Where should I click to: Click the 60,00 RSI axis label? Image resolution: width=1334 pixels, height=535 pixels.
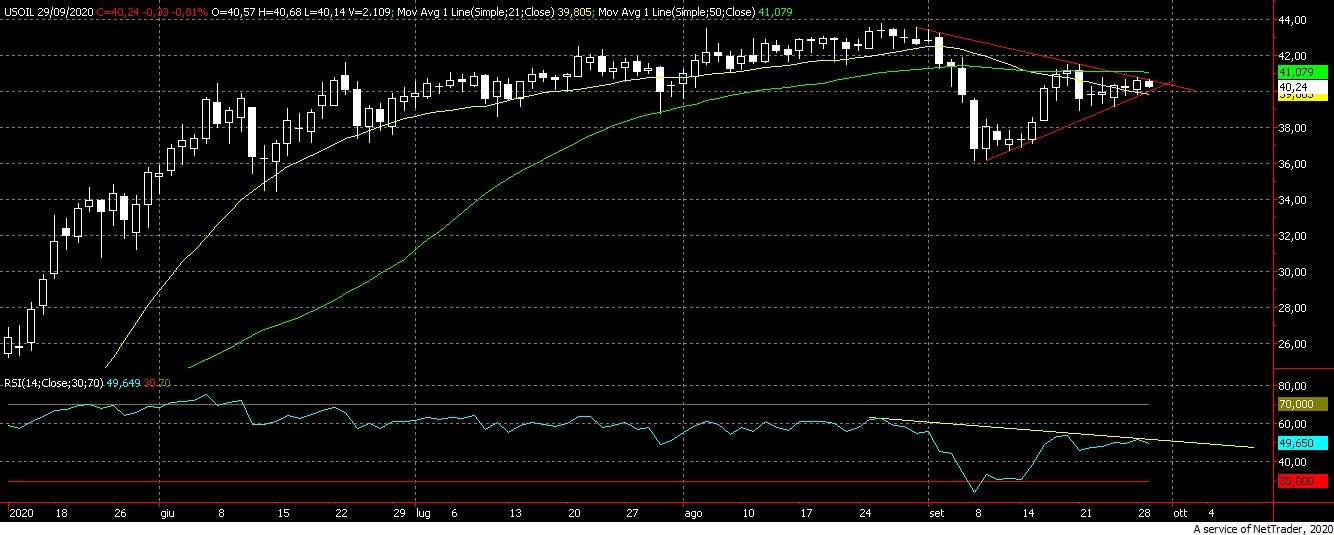(x=1293, y=424)
